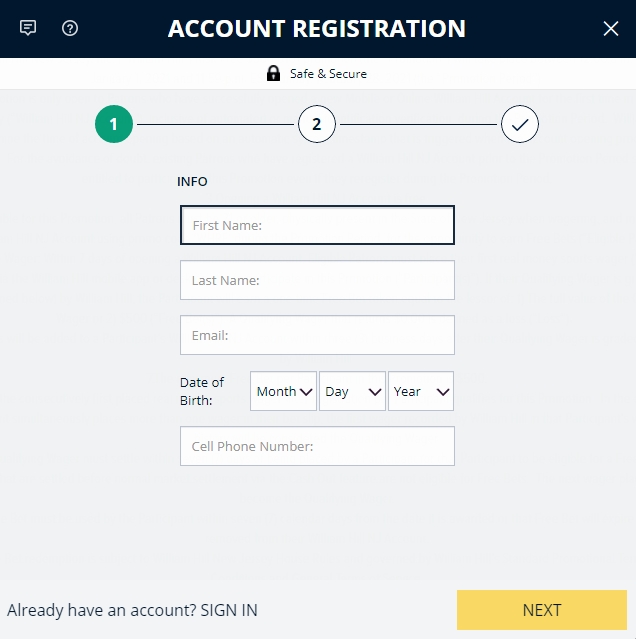Close the account registration dialog

pyautogui.click(x=611, y=29)
